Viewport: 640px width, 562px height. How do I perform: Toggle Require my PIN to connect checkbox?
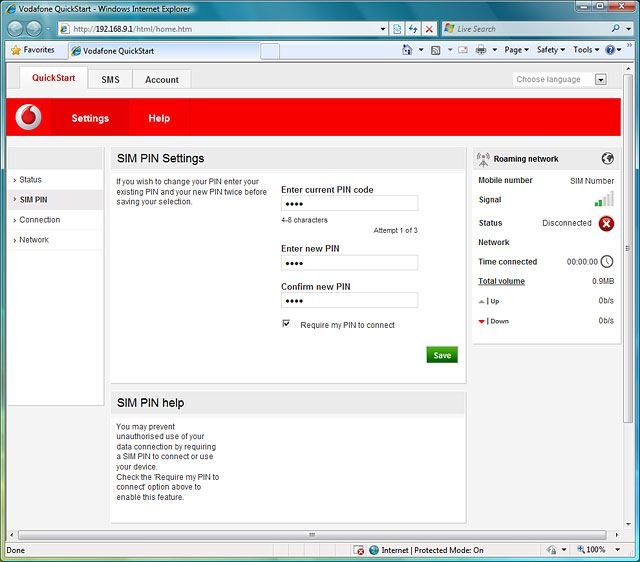286,324
